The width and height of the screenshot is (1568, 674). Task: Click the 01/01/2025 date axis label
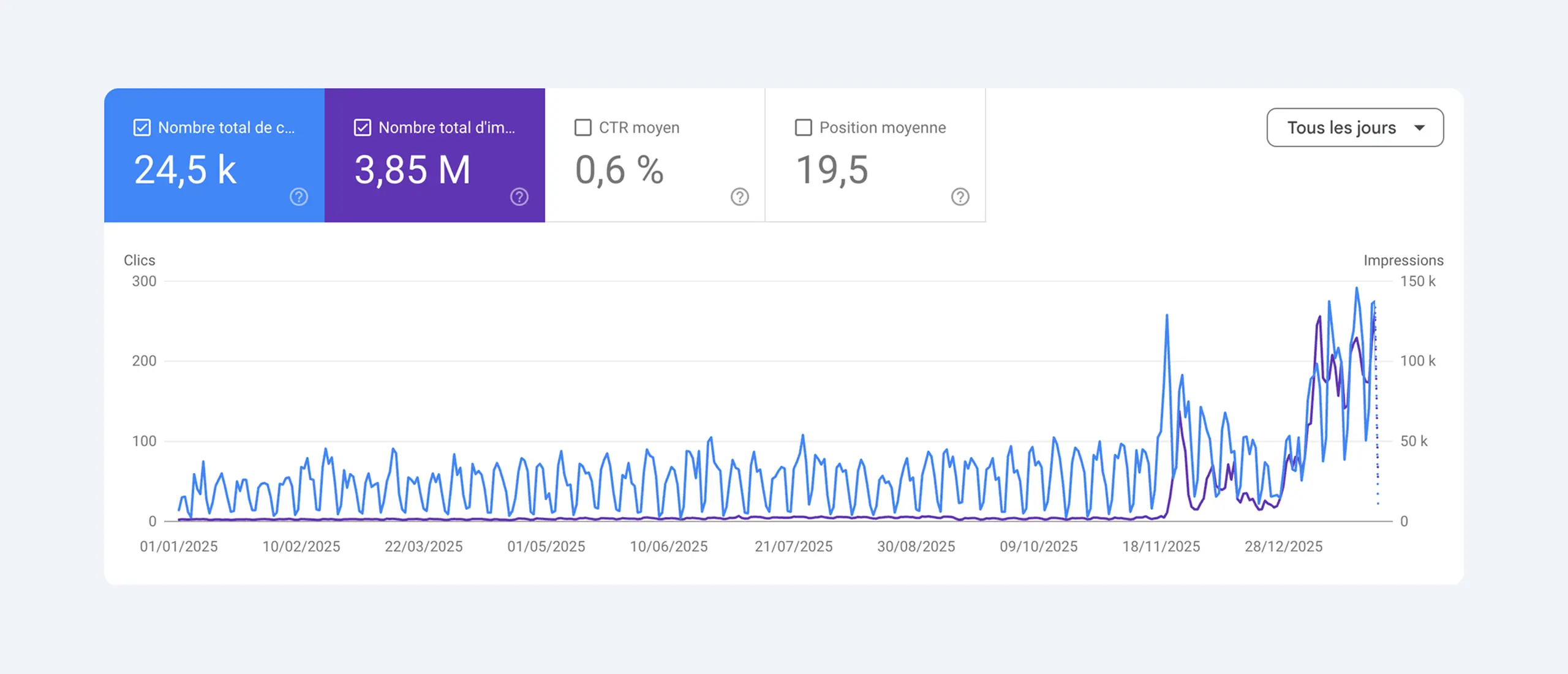(178, 546)
